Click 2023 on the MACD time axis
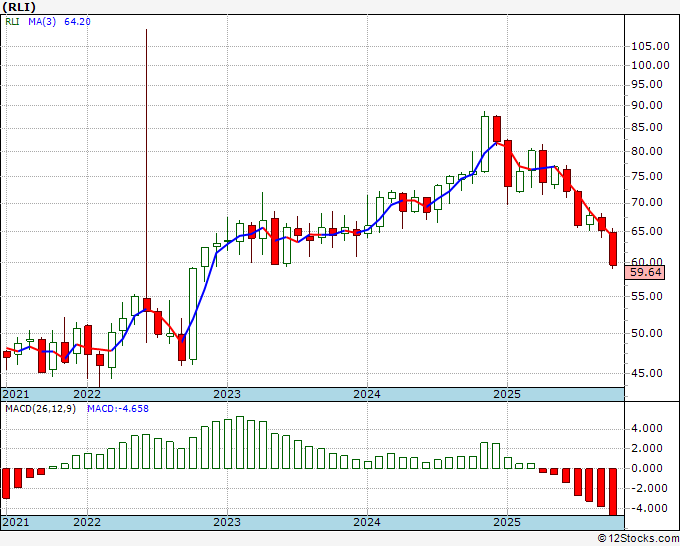This screenshot has width=680, height=546. (x=227, y=522)
